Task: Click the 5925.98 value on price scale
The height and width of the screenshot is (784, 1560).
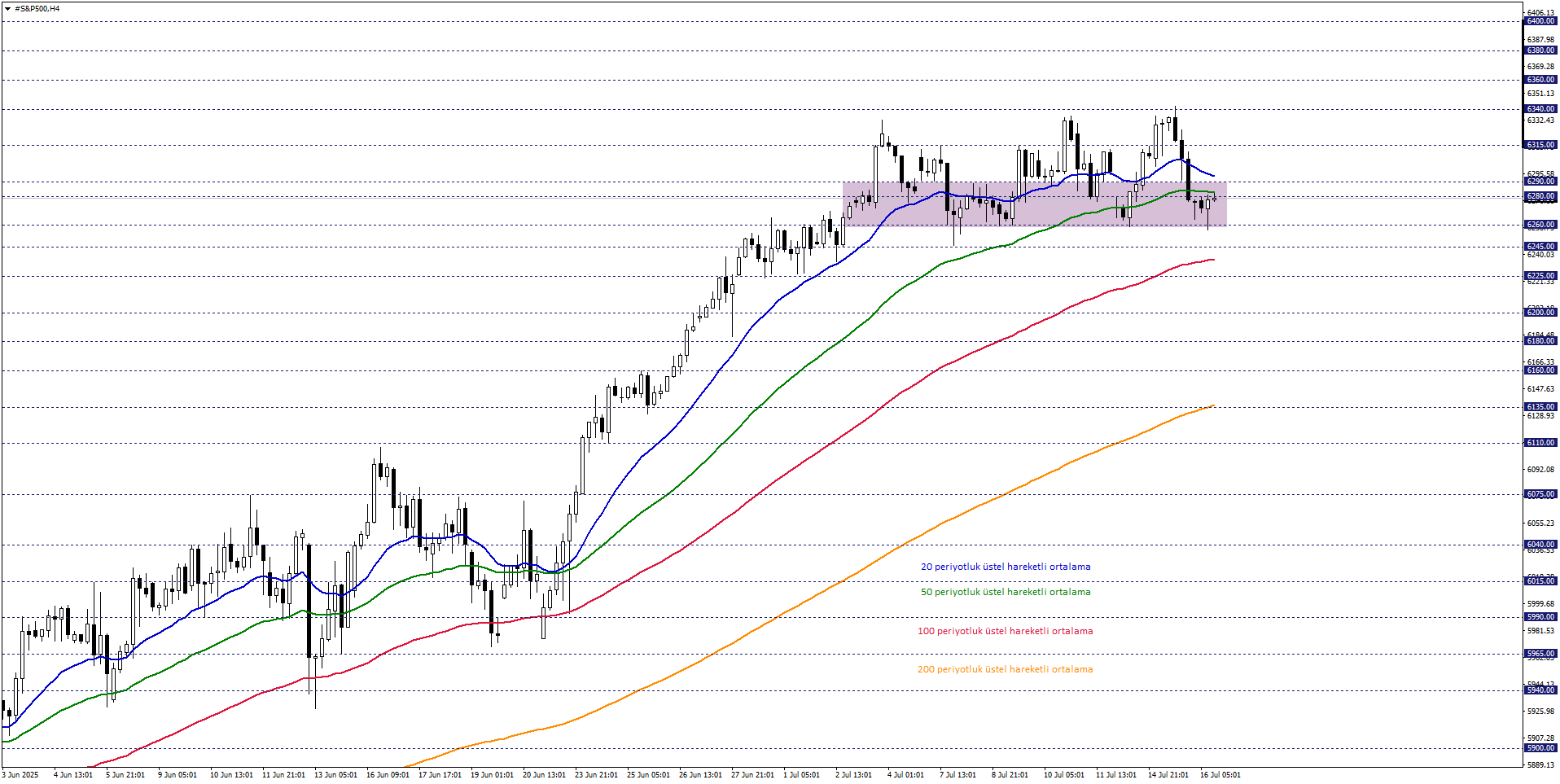Action: tap(1540, 712)
